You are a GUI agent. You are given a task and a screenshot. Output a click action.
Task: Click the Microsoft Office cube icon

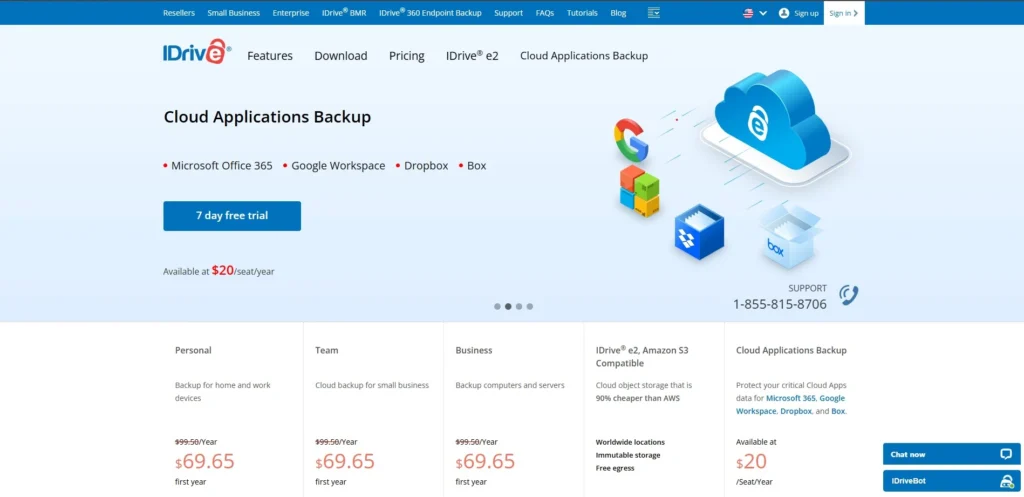click(x=639, y=191)
